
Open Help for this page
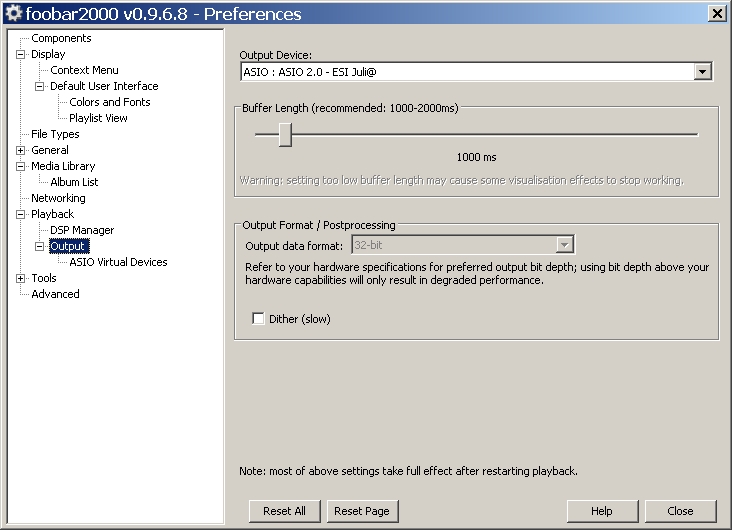coord(601,511)
